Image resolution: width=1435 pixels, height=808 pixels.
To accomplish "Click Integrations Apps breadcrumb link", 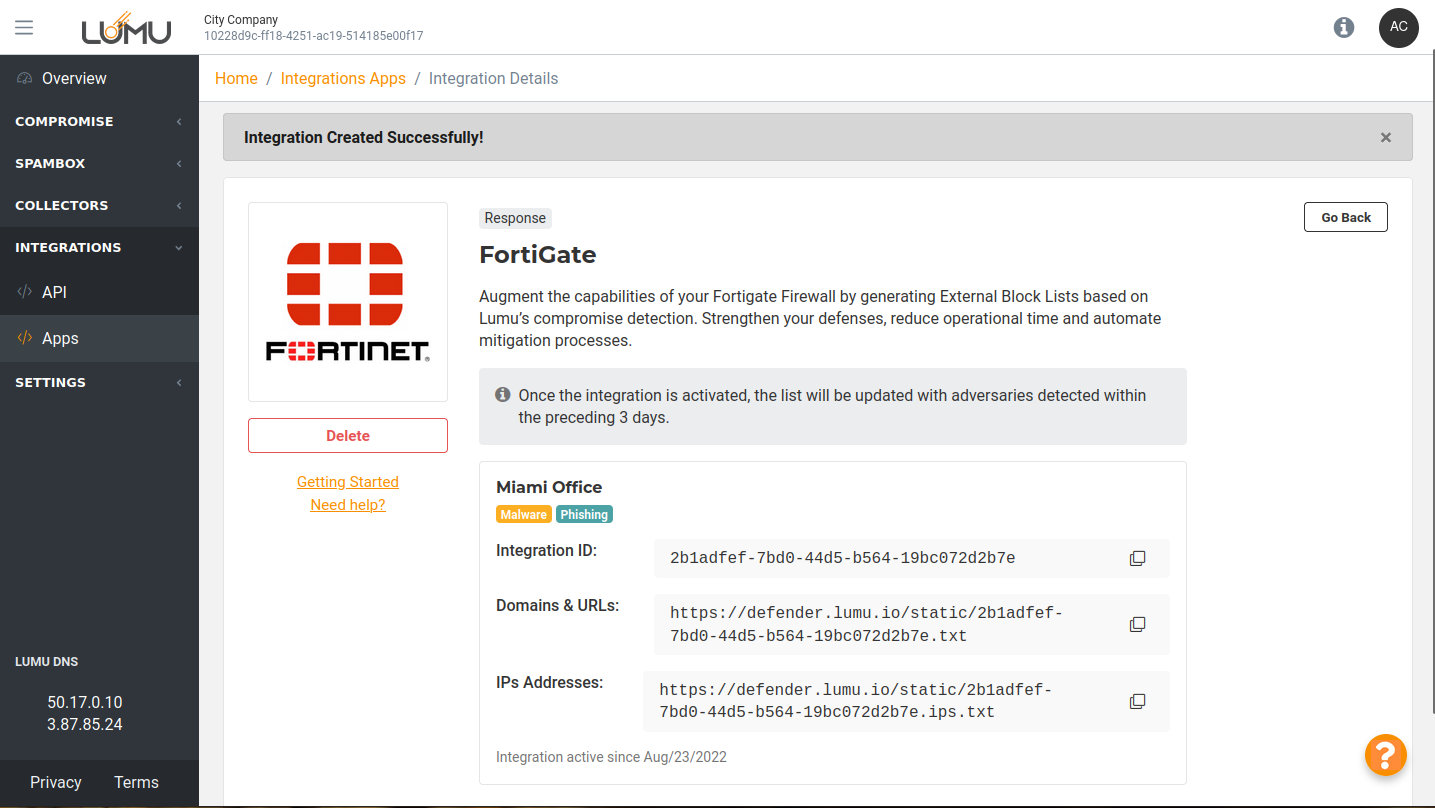I will point(343,78).
